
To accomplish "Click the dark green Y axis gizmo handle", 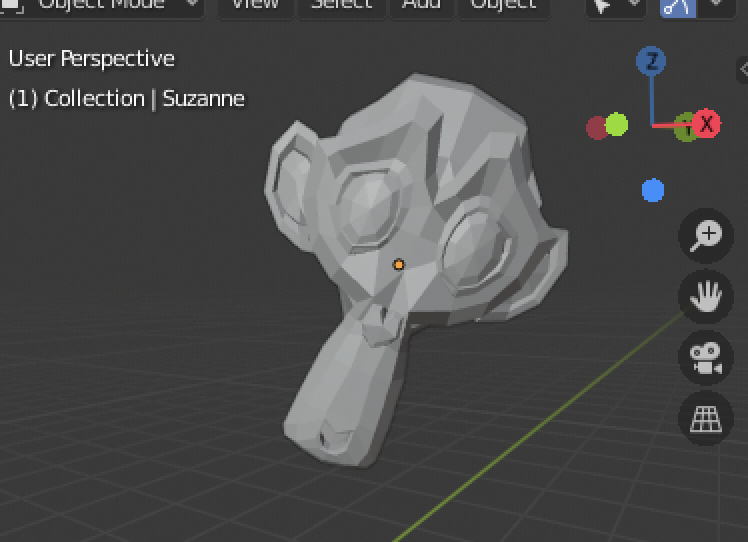I will pos(686,127).
